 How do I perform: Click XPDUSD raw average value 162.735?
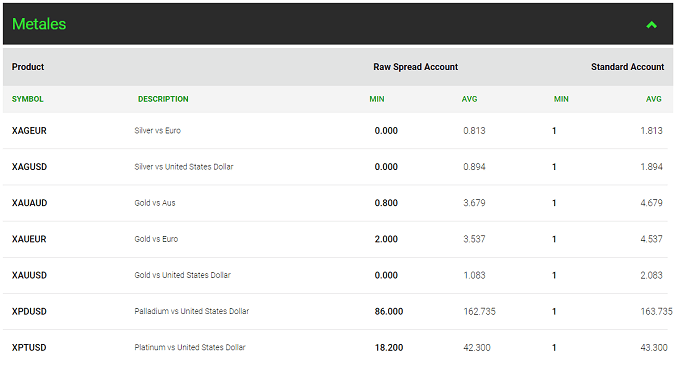pos(480,311)
